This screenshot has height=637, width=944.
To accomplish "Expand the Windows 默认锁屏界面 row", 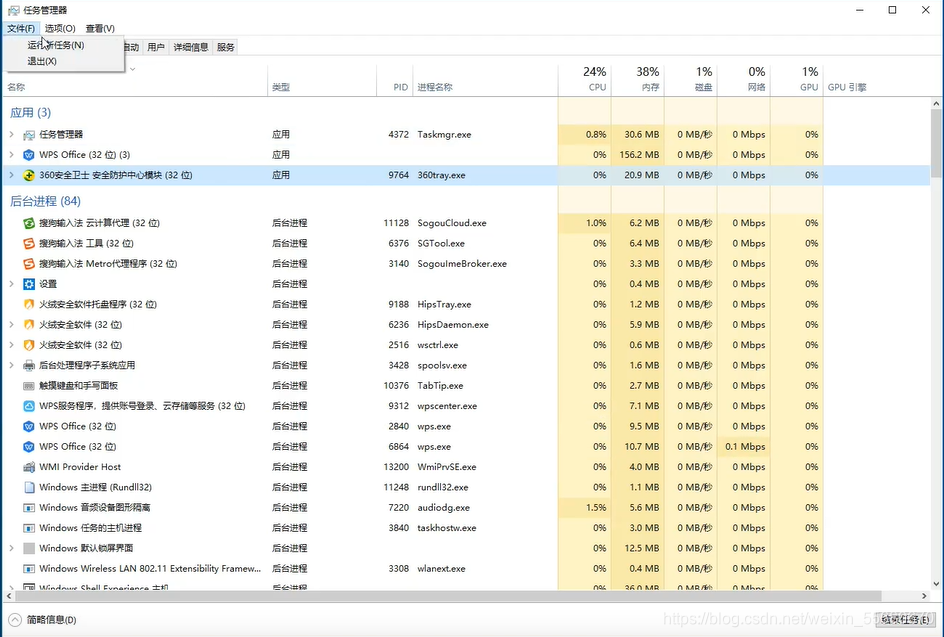I will click(11, 548).
